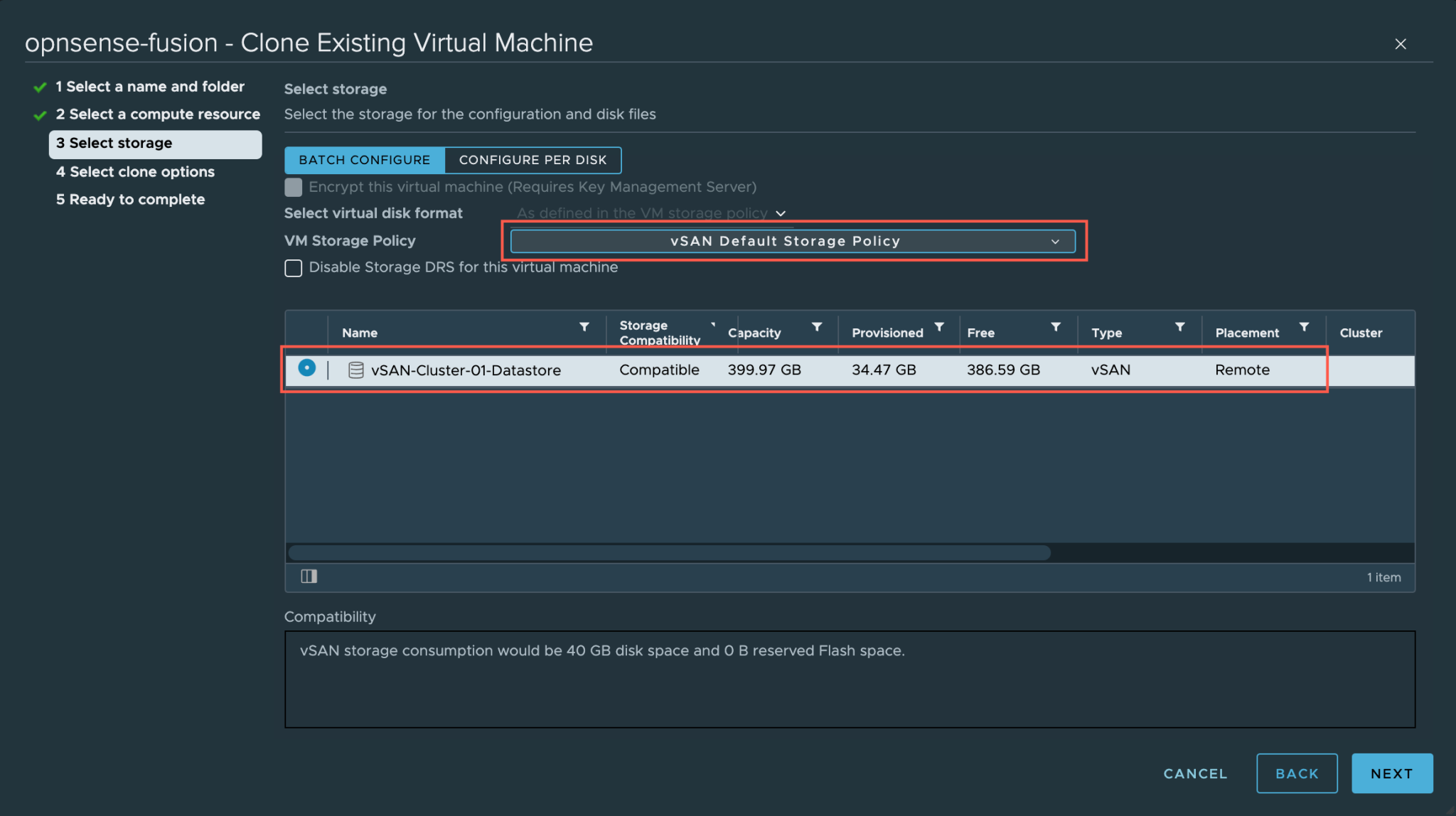Screen dimensions: 1456x816
Task: Click the vSAN storage consumption message
Action: [x=602, y=650]
